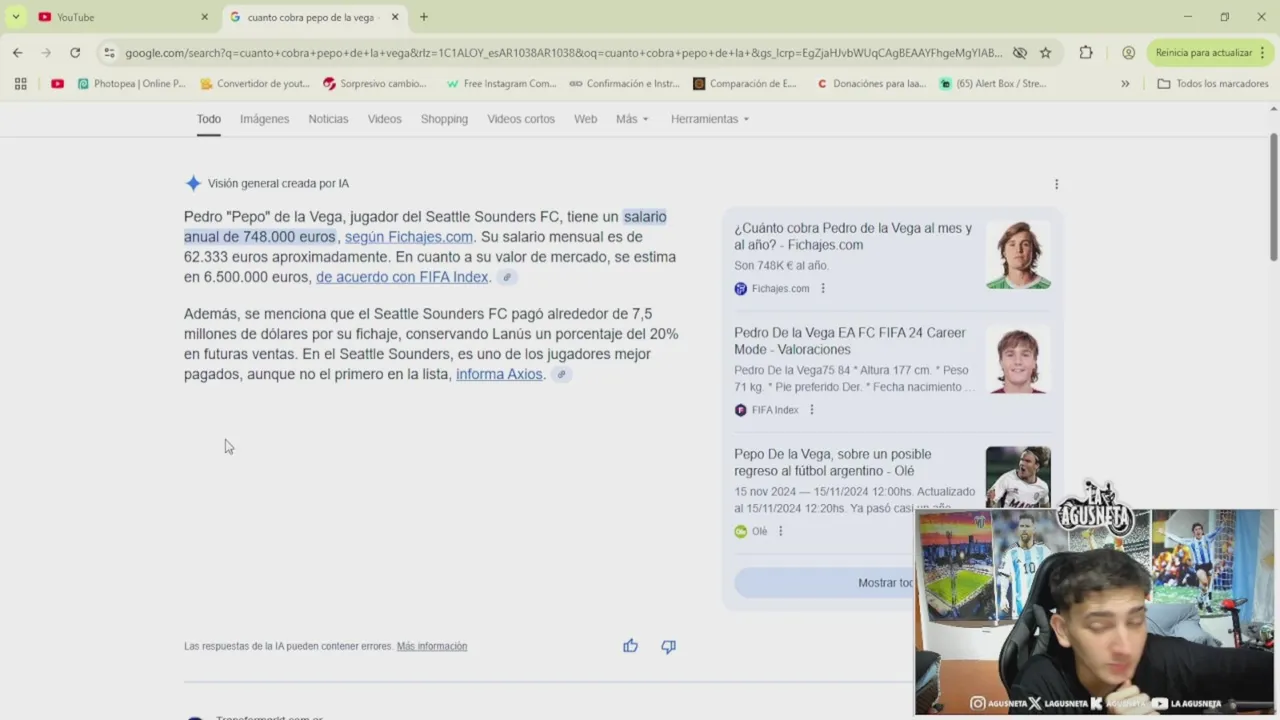Open Comparación de E... bookmark
The width and height of the screenshot is (1280, 720).
[745, 84]
